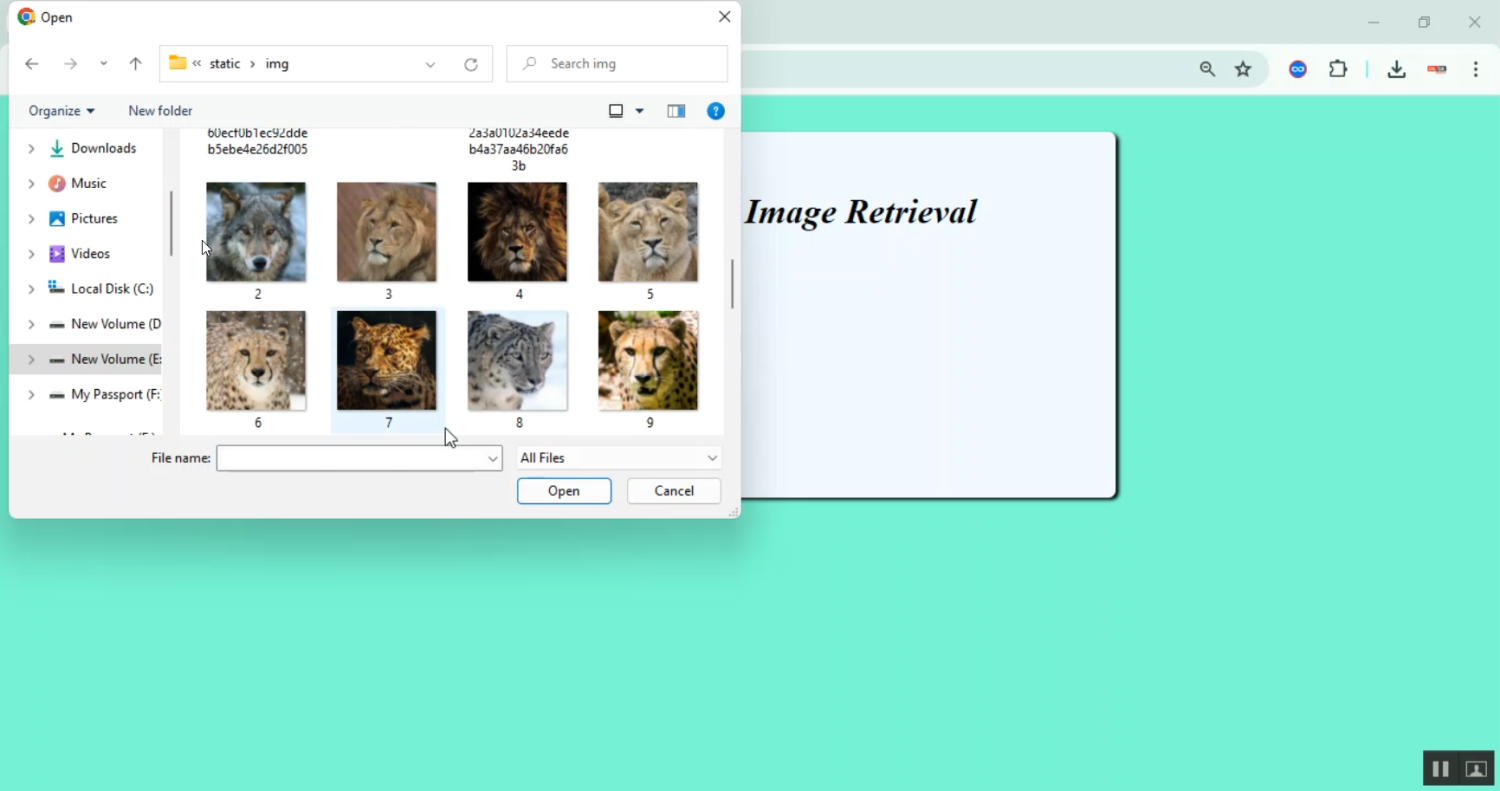Click New folder in the toolbar
Screen dimensions: 1500x791
[160, 111]
